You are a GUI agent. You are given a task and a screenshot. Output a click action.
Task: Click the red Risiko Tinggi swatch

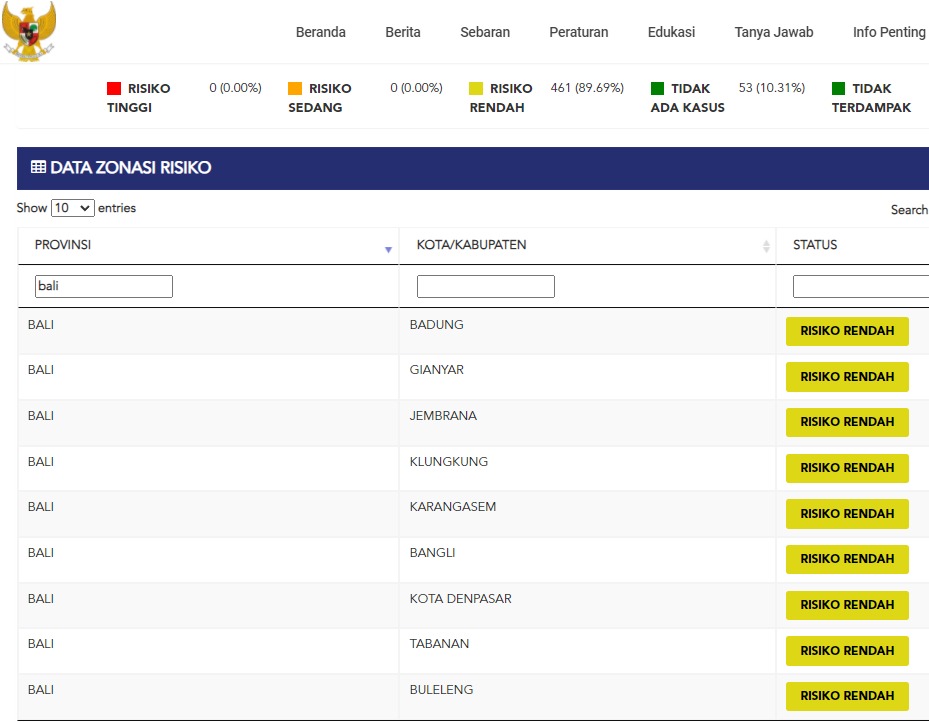coord(114,89)
